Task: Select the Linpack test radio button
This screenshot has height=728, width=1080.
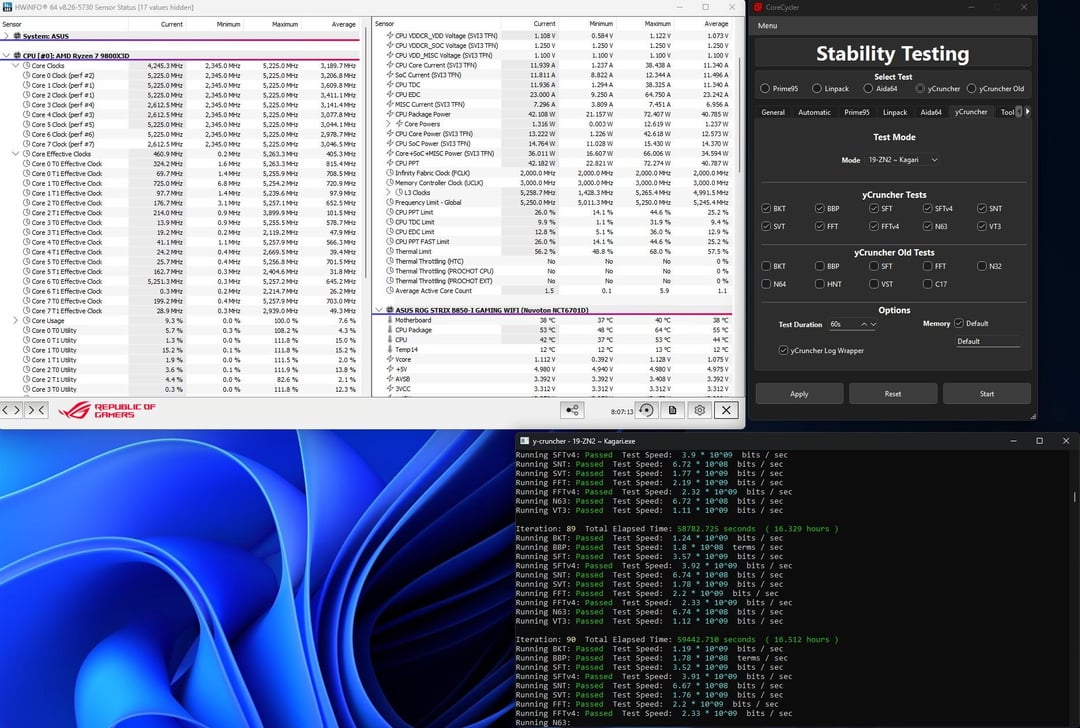Action: click(x=816, y=88)
